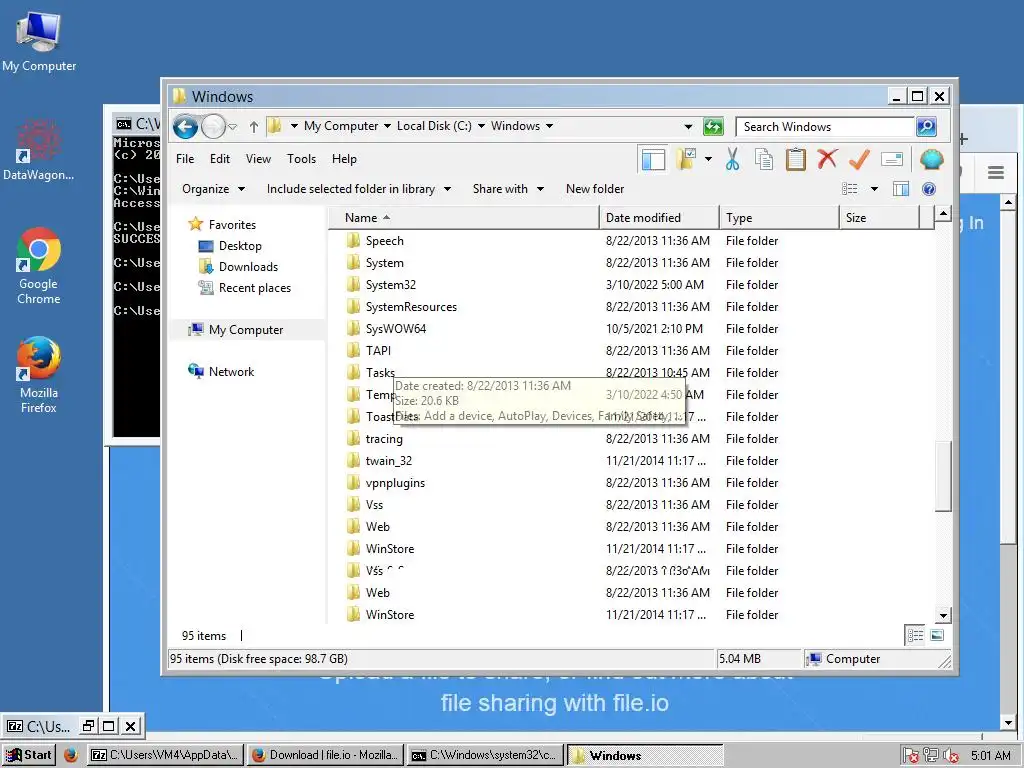This screenshot has width=1024, height=768.
Task: Click the Windows Start button
Action: (29, 755)
